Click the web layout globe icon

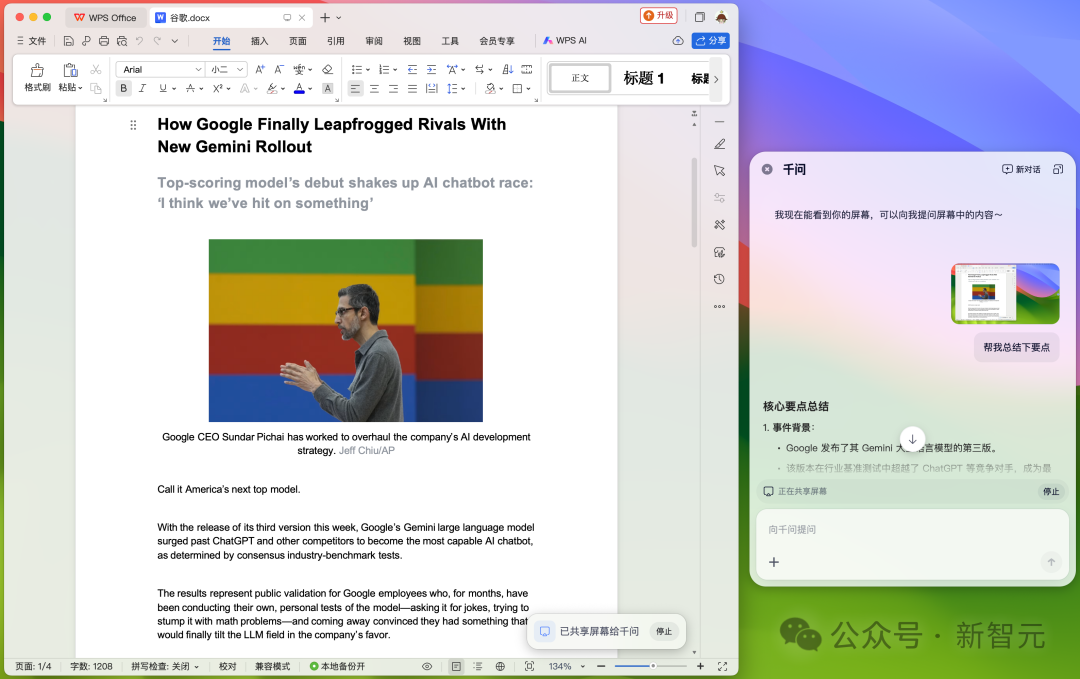500,666
